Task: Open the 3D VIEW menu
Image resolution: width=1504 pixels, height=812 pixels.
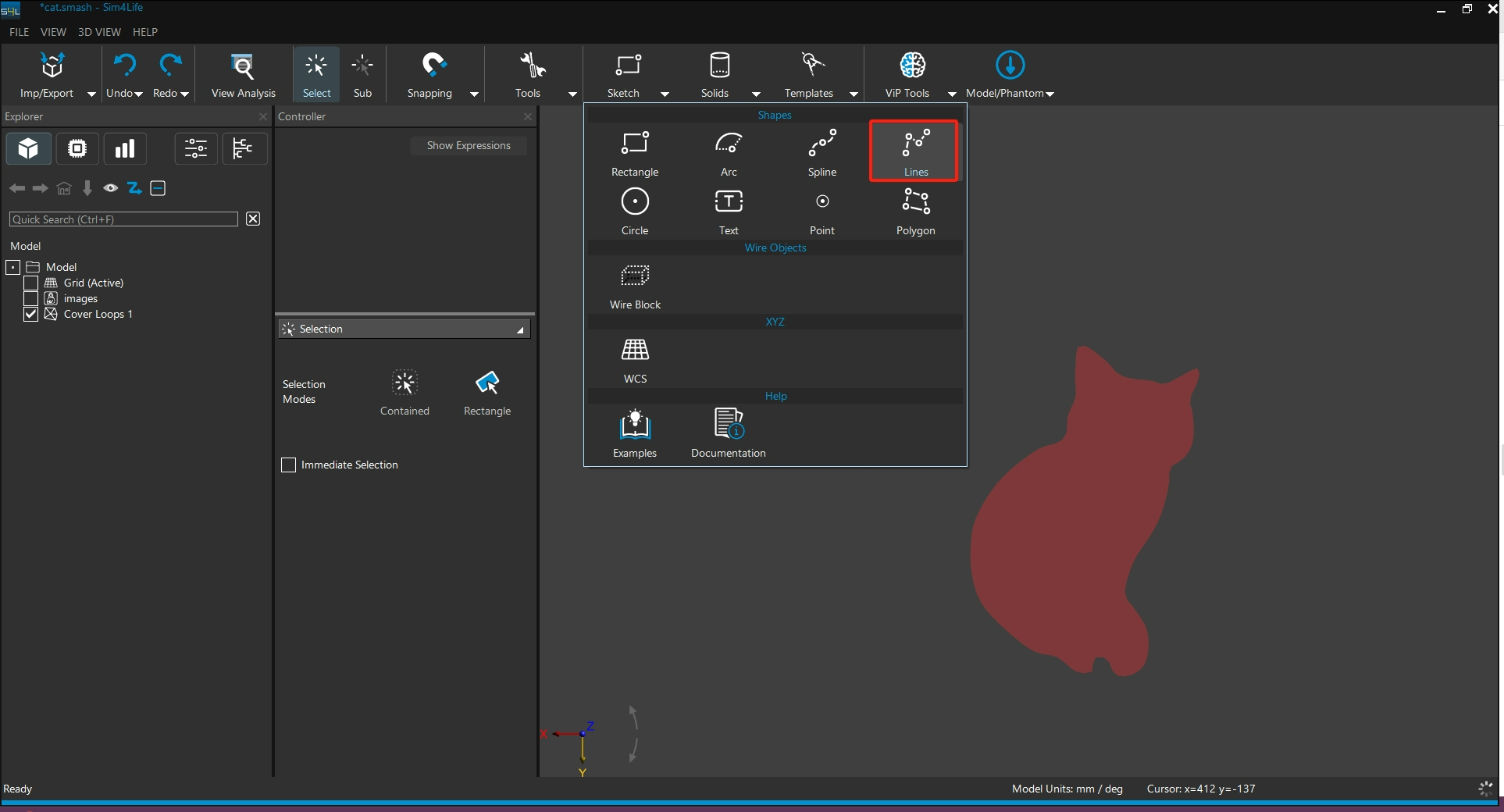Action: tap(99, 32)
